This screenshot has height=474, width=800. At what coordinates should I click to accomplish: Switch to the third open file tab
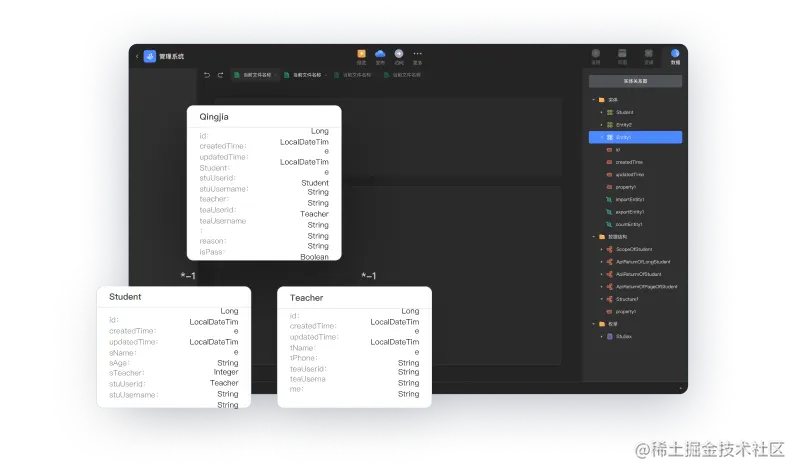[353, 75]
